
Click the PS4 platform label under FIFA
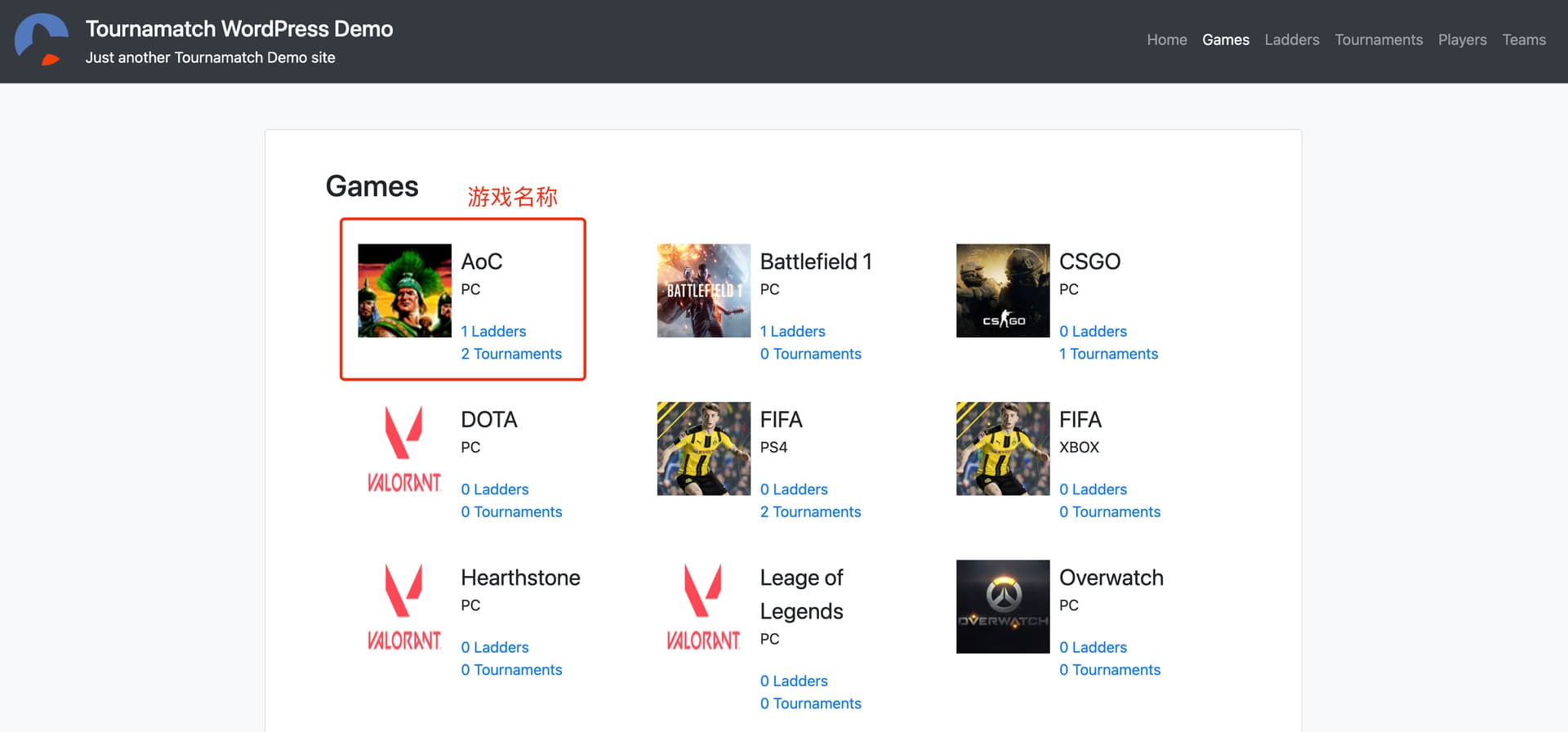pos(773,447)
